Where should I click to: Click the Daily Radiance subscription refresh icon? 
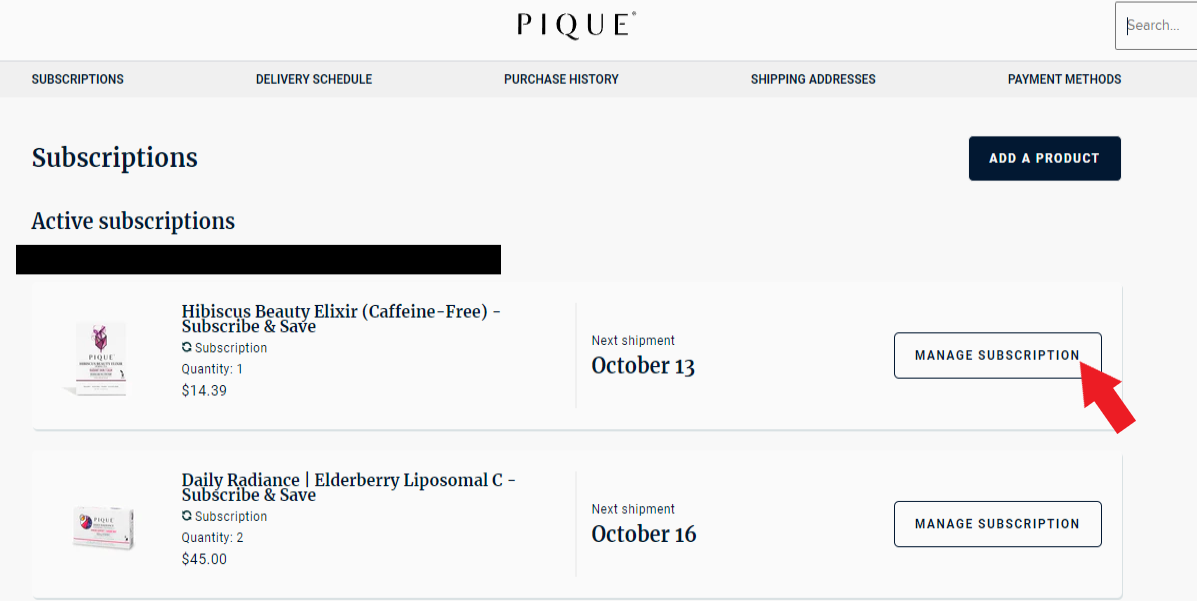click(x=186, y=516)
